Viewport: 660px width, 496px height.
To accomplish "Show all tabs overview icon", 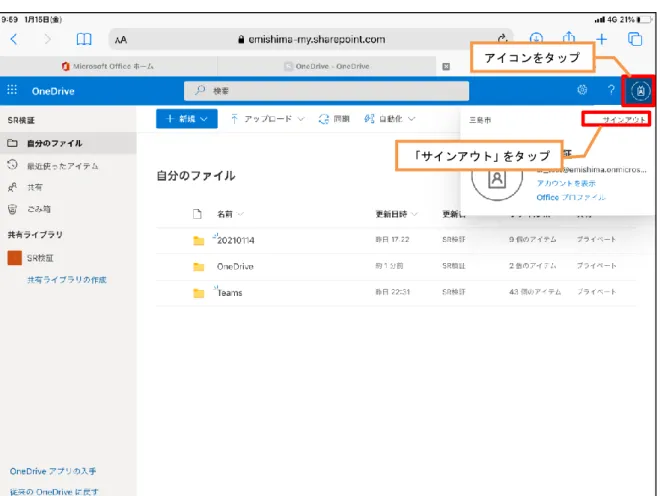I will tap(635, 39).
